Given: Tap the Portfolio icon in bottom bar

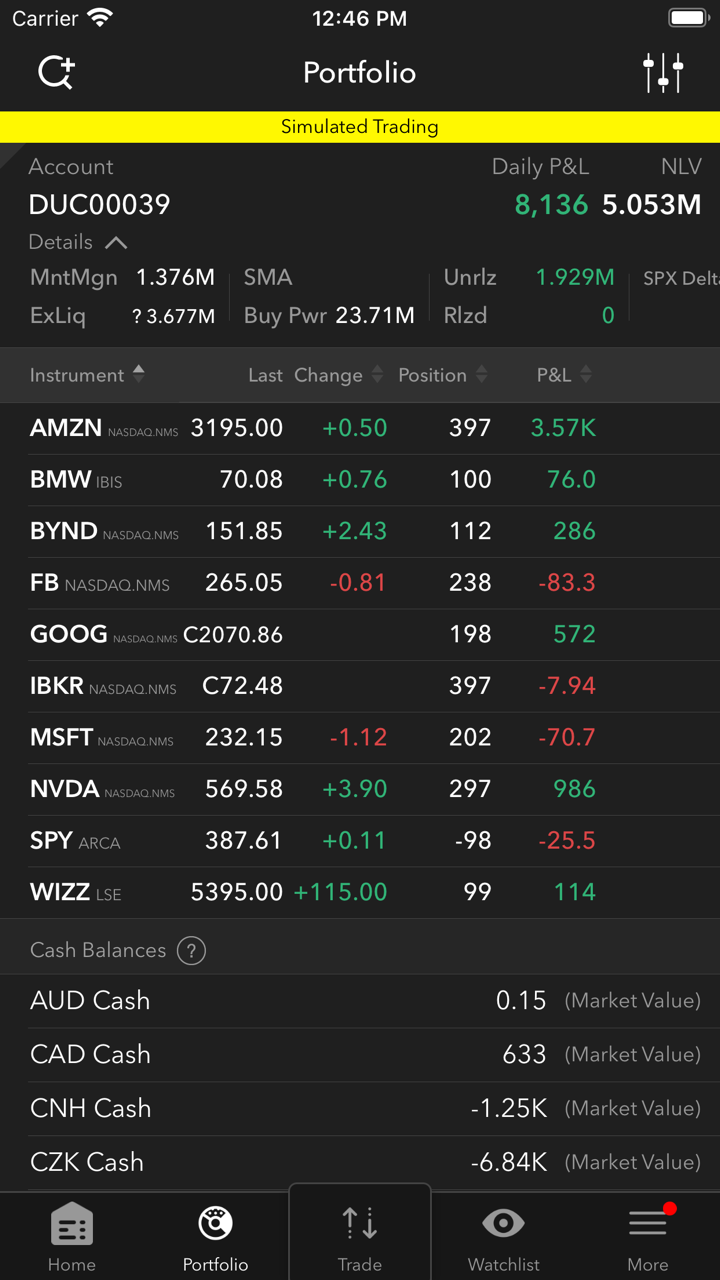Looking at the screenshot, I should 215,1223.
